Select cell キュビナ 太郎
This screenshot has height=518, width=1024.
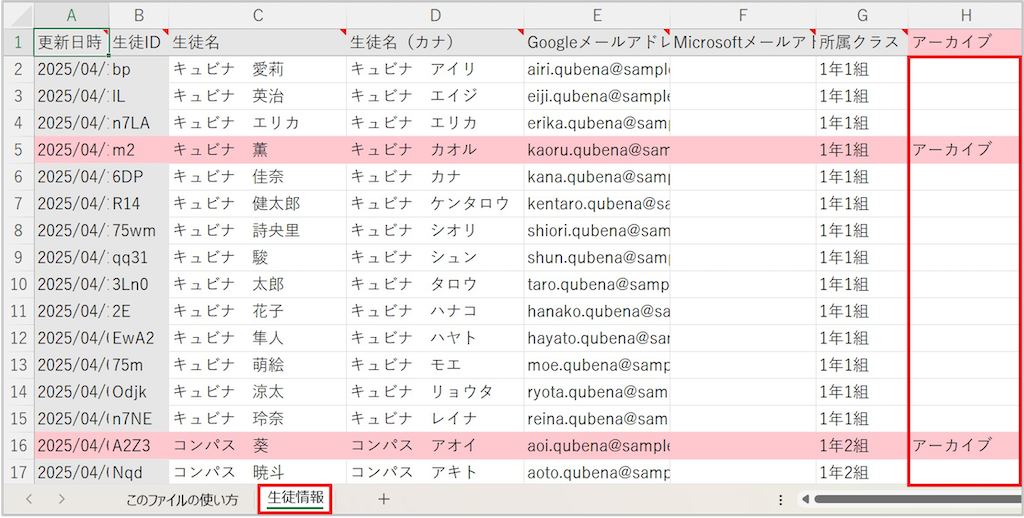tap(257, 284)
